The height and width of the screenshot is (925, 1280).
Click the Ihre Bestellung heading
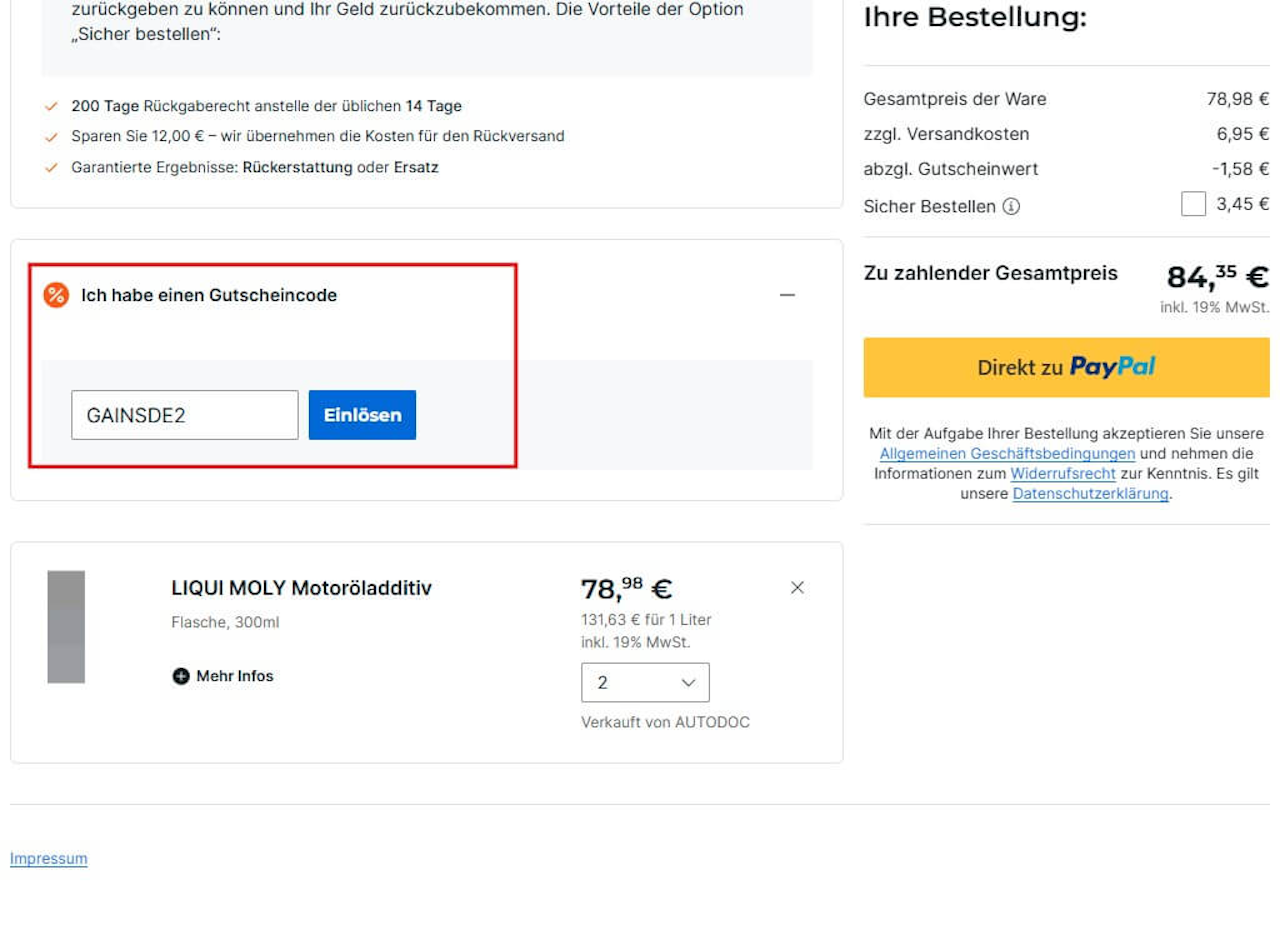coord(975,18)
